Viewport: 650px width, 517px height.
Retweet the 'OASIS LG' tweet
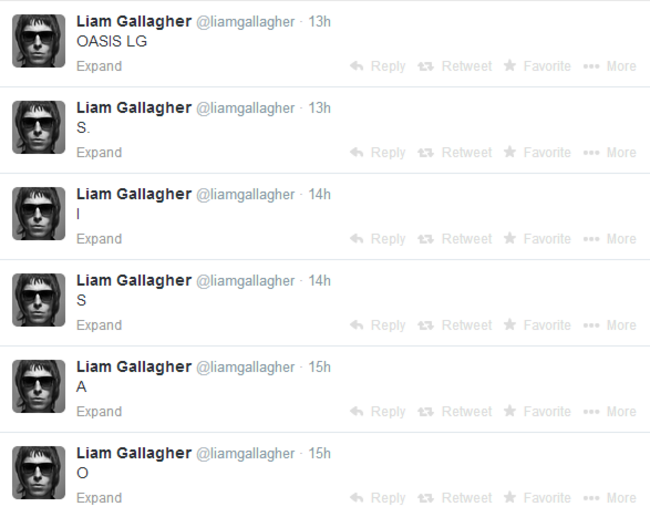click(455, 66)
